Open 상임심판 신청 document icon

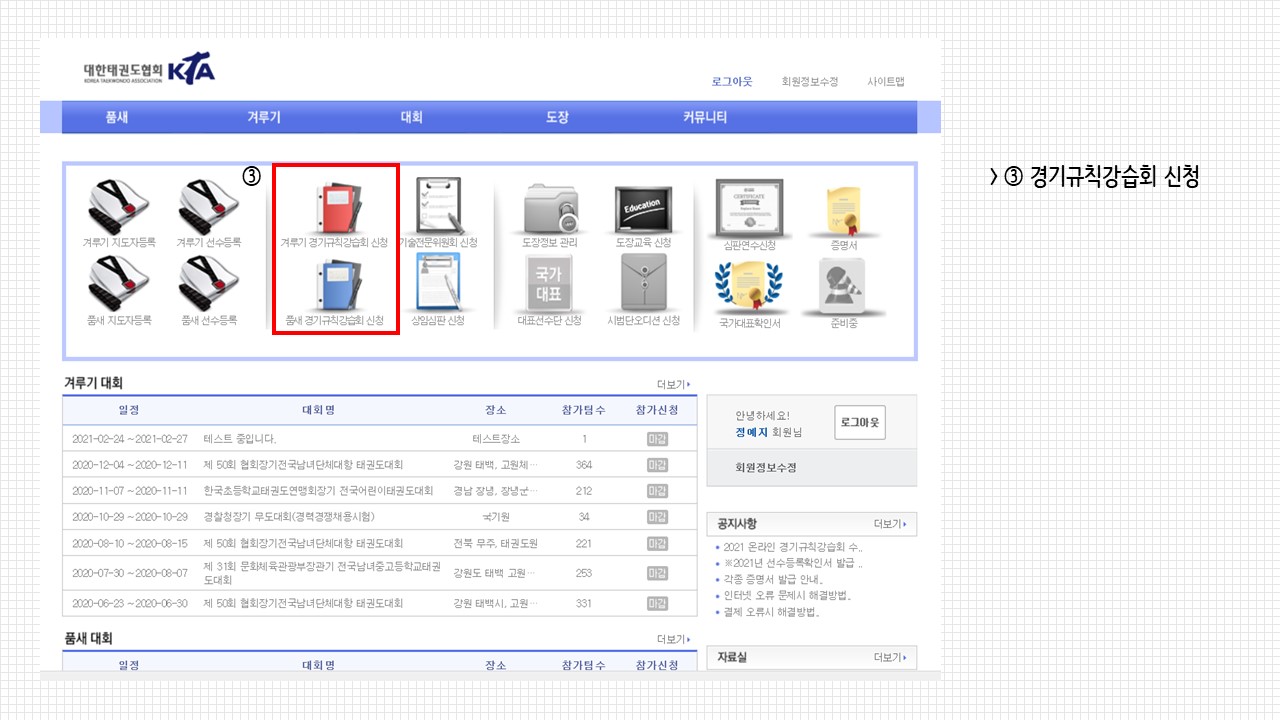click(x=438, y=282)
